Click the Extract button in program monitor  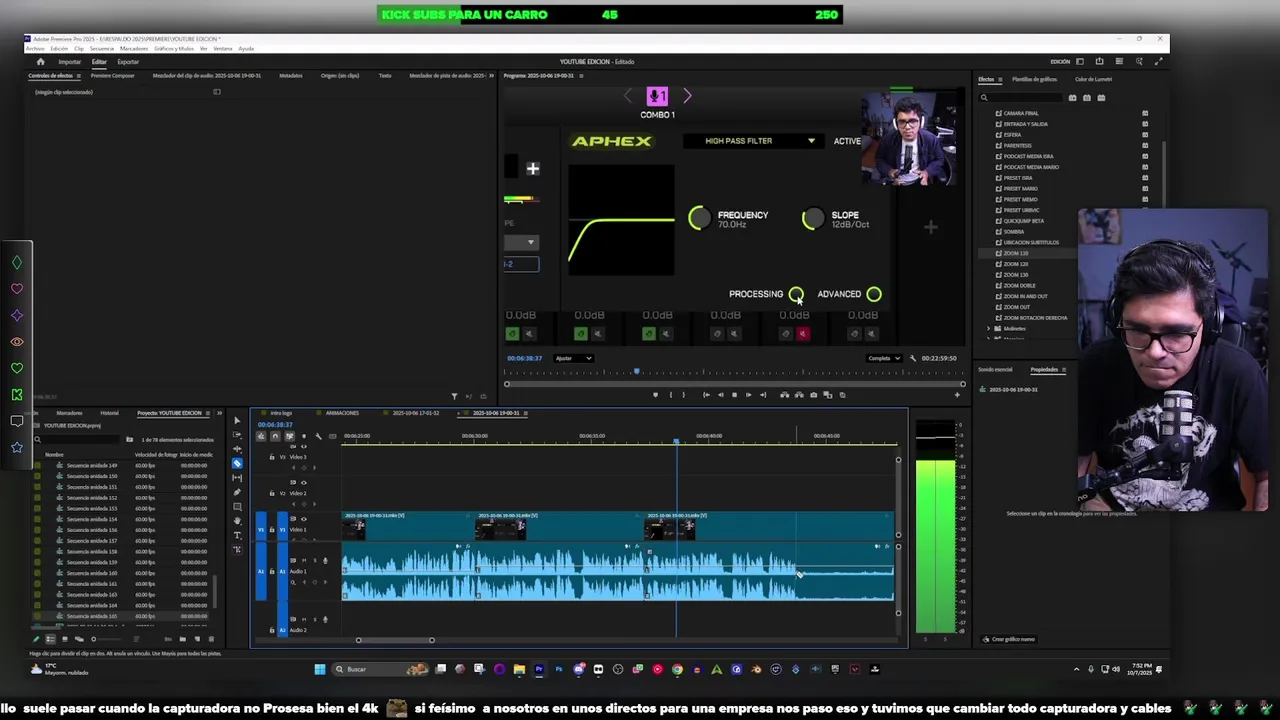(799, 395)
